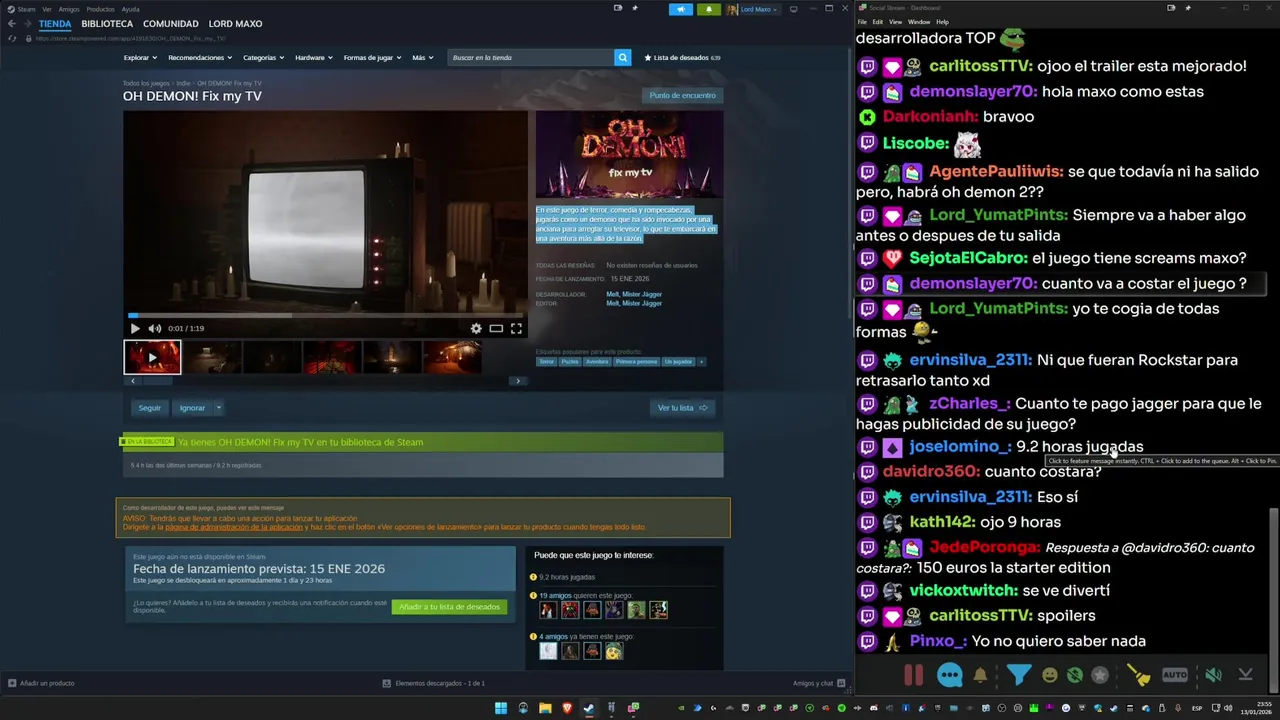The height and width of the screenshot is (720, 1280).
Task: Click Añadir un producto in Steam
Action: click(x=41, y=683)
